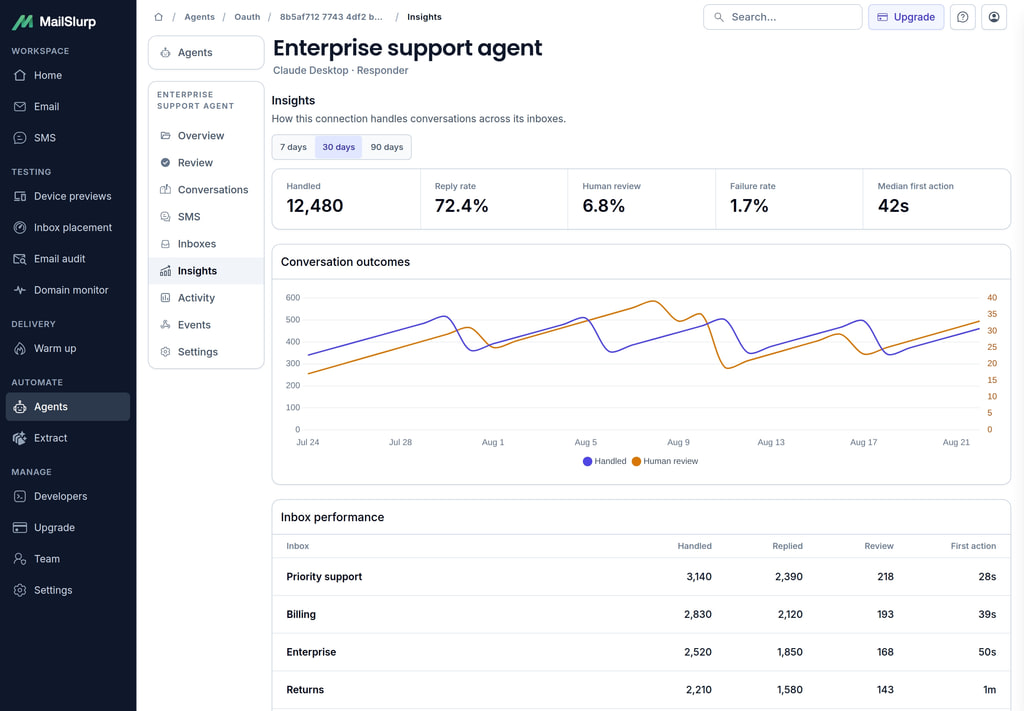Click the Replied column header
The image size is (1024, 711).
(787, 546)
